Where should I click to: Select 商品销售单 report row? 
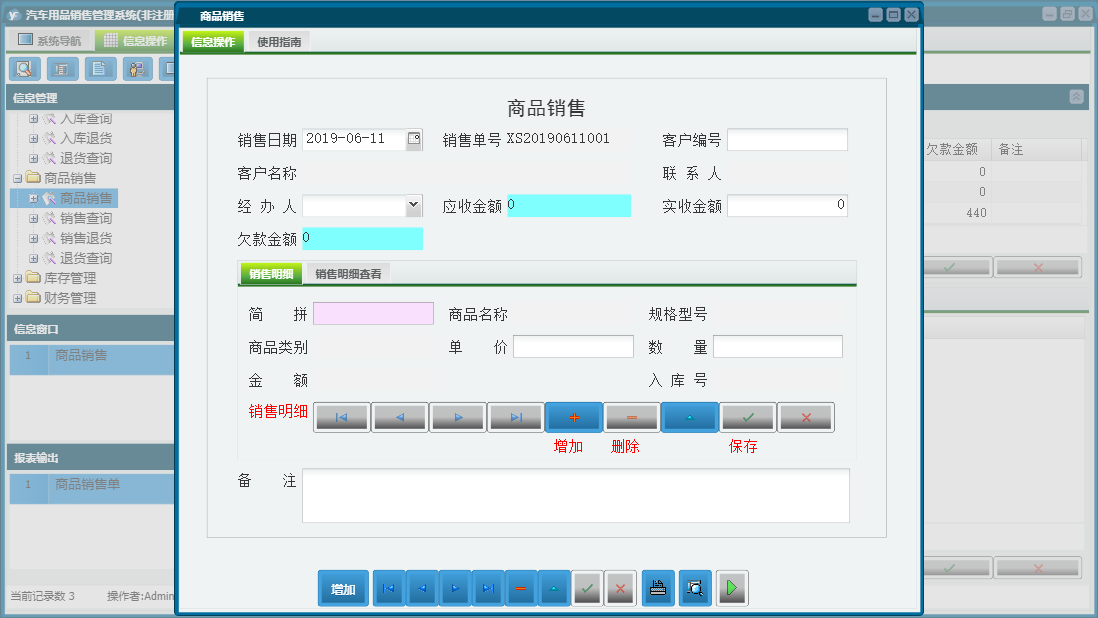92,489
